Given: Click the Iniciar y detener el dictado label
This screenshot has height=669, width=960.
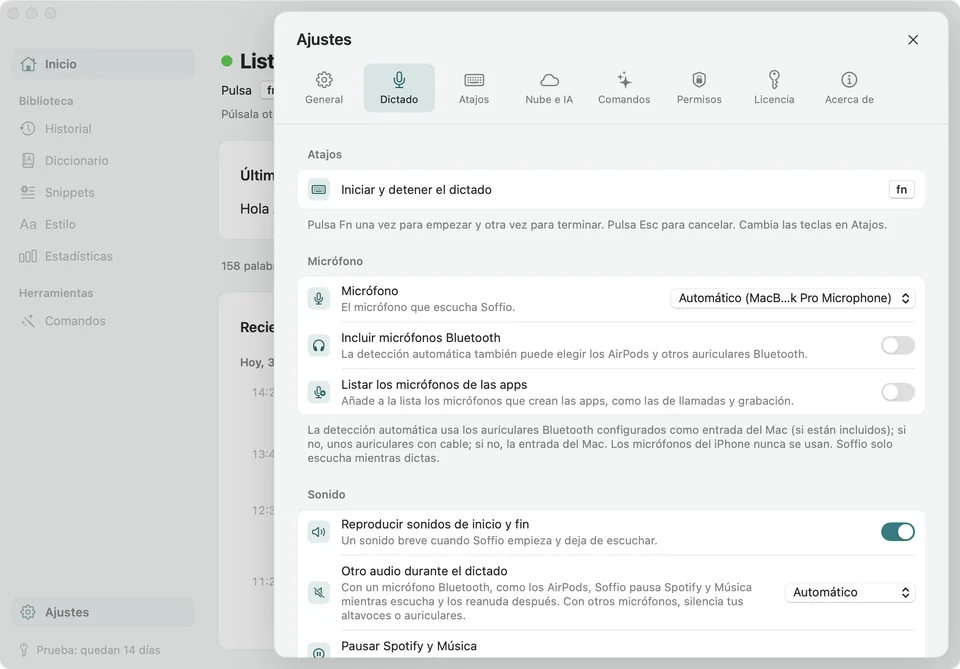Looking at the screenshot, I should tap(416, 190).
